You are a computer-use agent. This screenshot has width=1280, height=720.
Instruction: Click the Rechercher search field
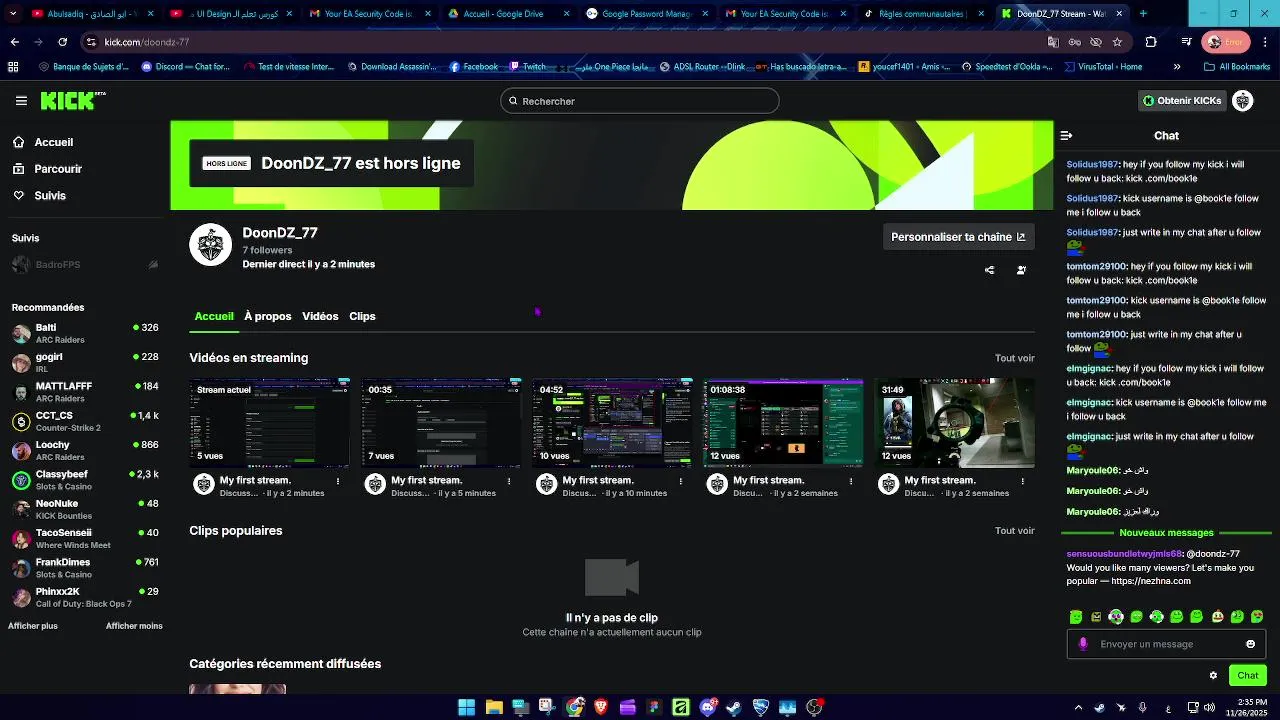tap(640, 101)
